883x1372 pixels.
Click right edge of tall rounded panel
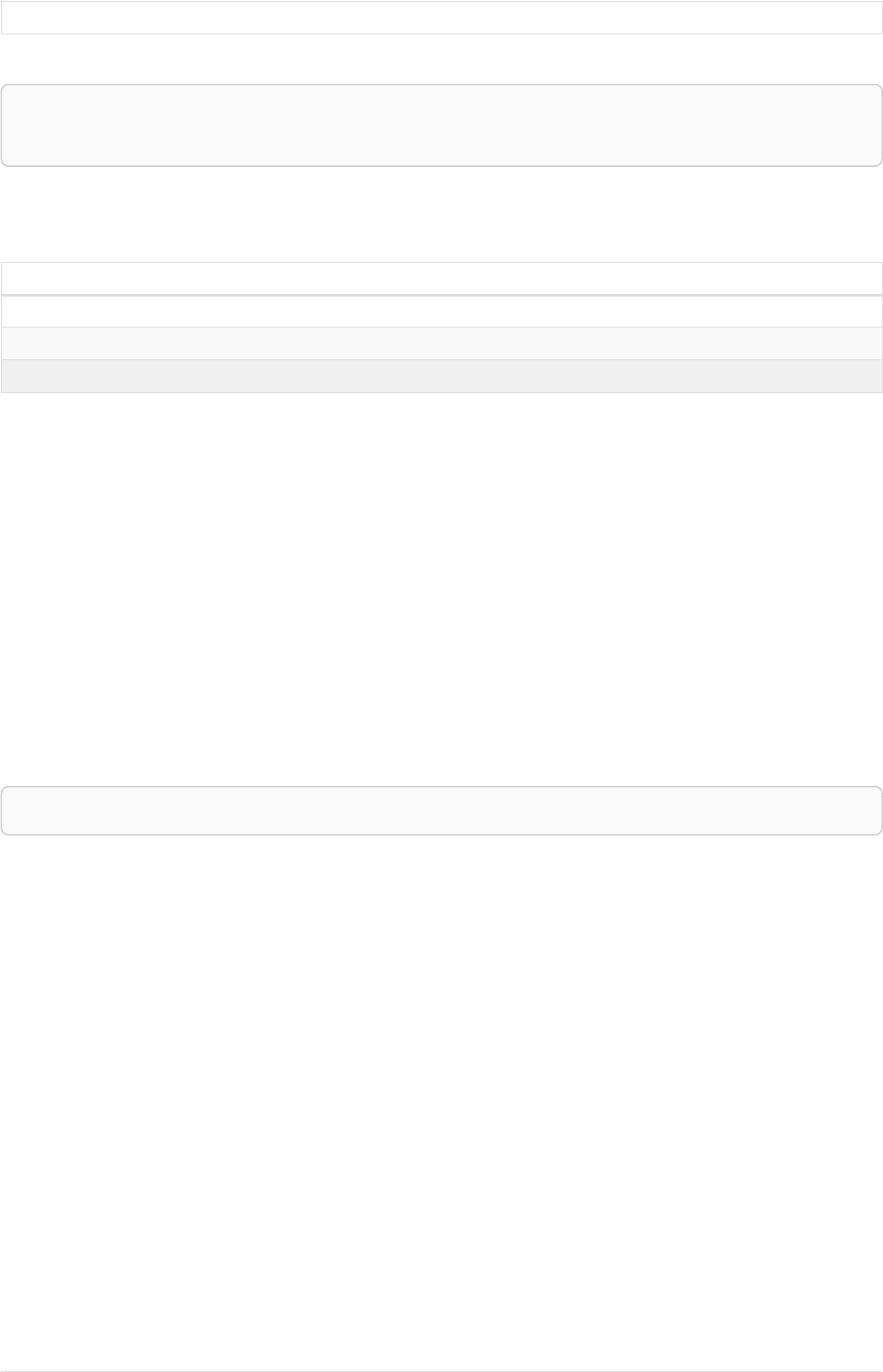(880, 125)
